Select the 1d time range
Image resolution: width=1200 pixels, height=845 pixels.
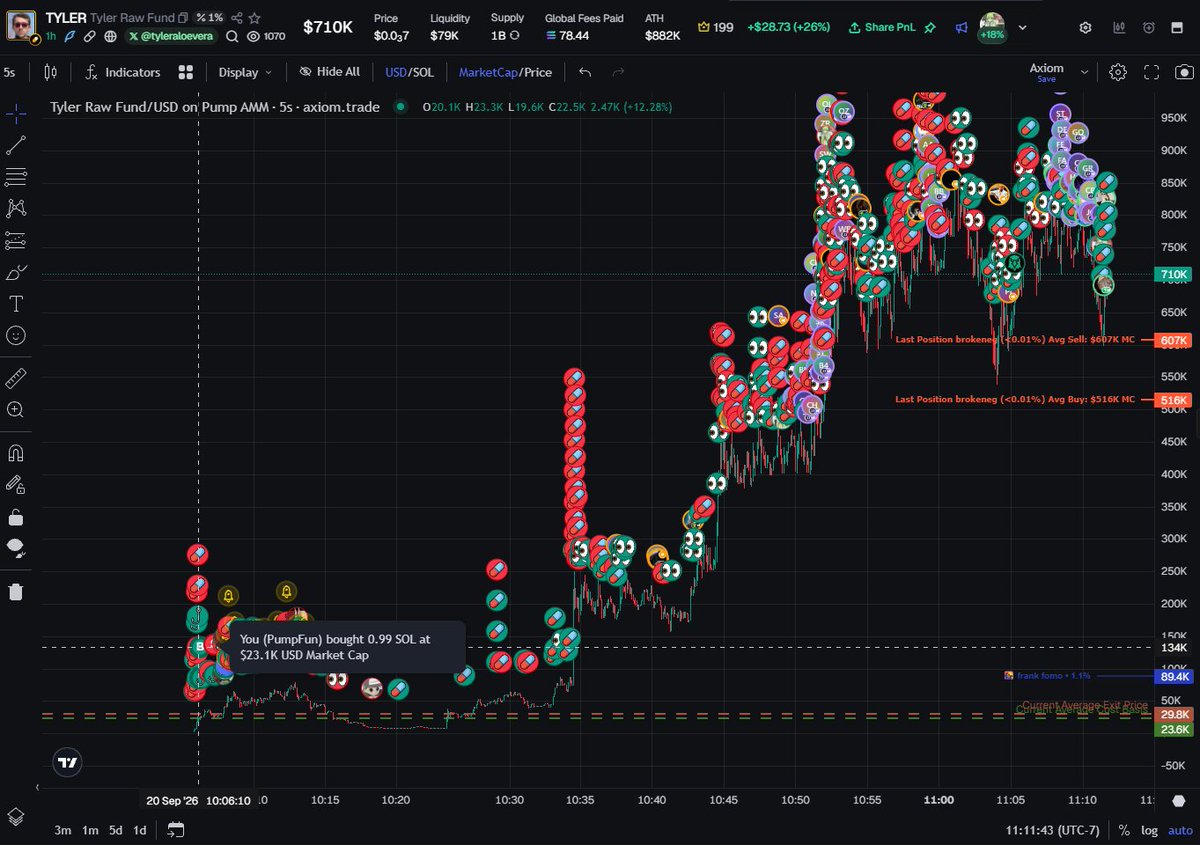coord(140,830)
